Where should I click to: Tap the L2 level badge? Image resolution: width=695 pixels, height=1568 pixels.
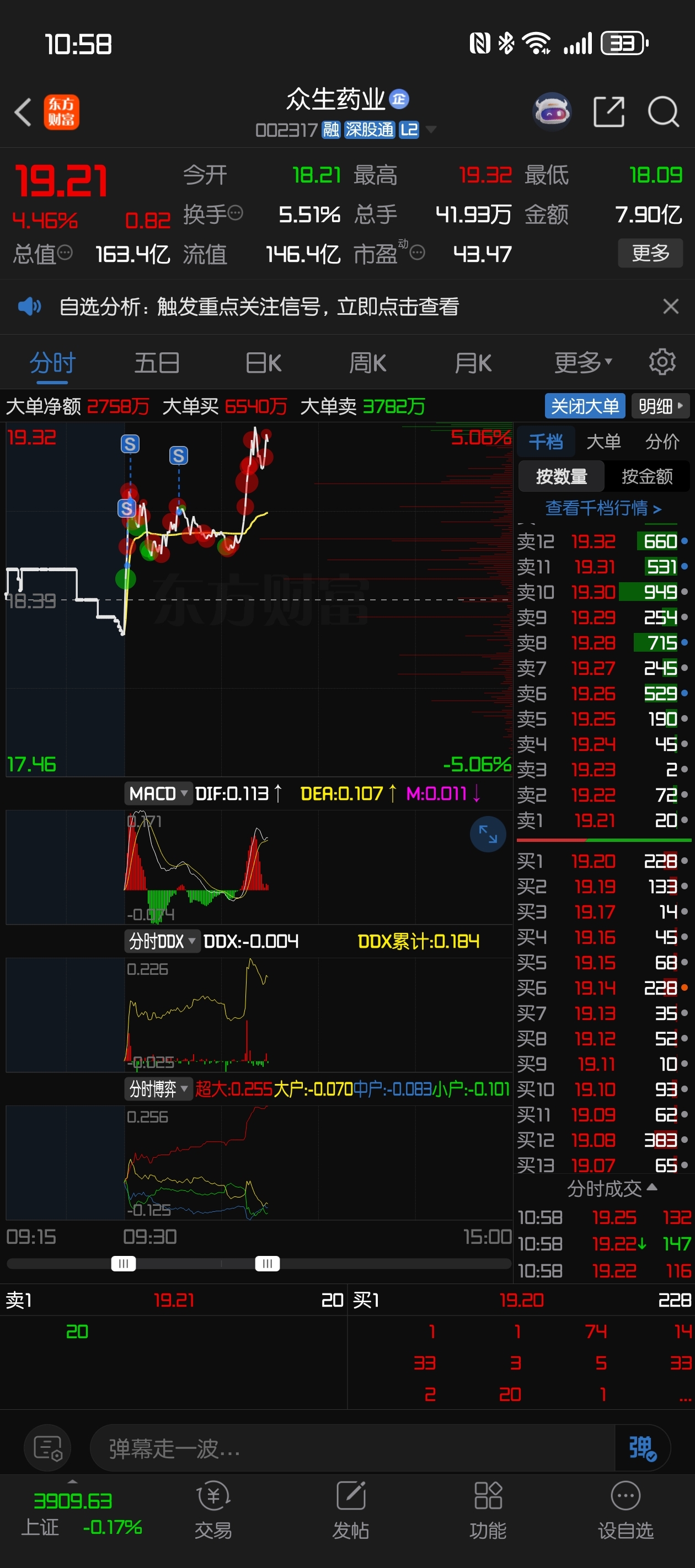pos(409,130)
